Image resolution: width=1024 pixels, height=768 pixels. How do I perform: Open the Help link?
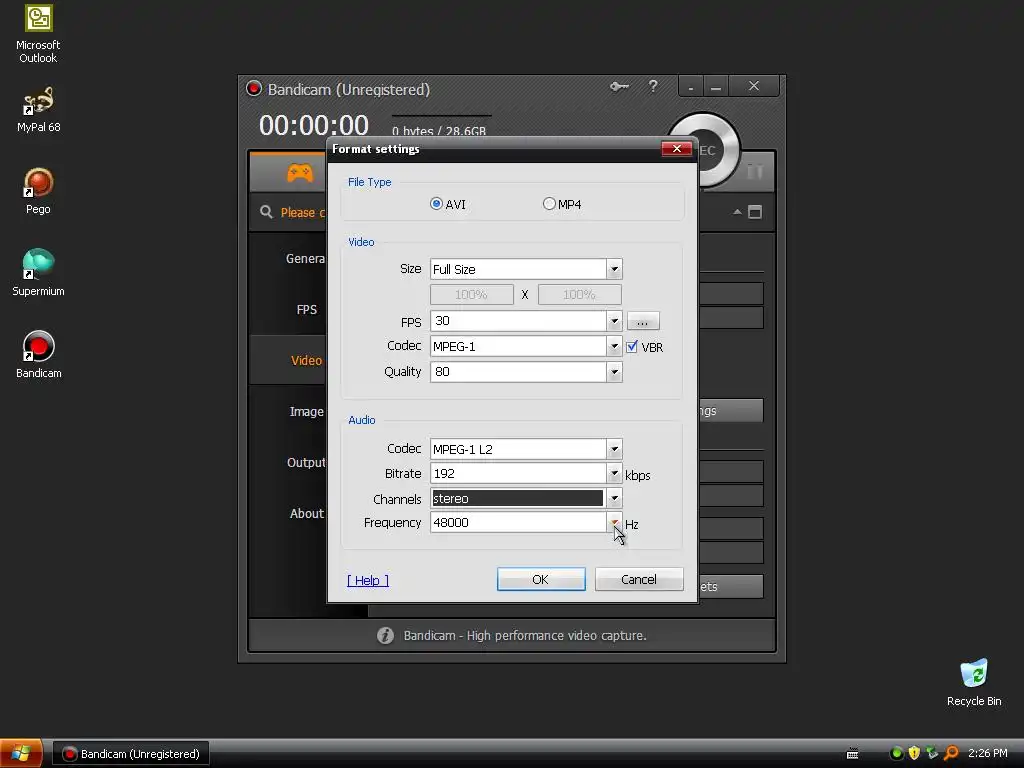coord(368,580)
